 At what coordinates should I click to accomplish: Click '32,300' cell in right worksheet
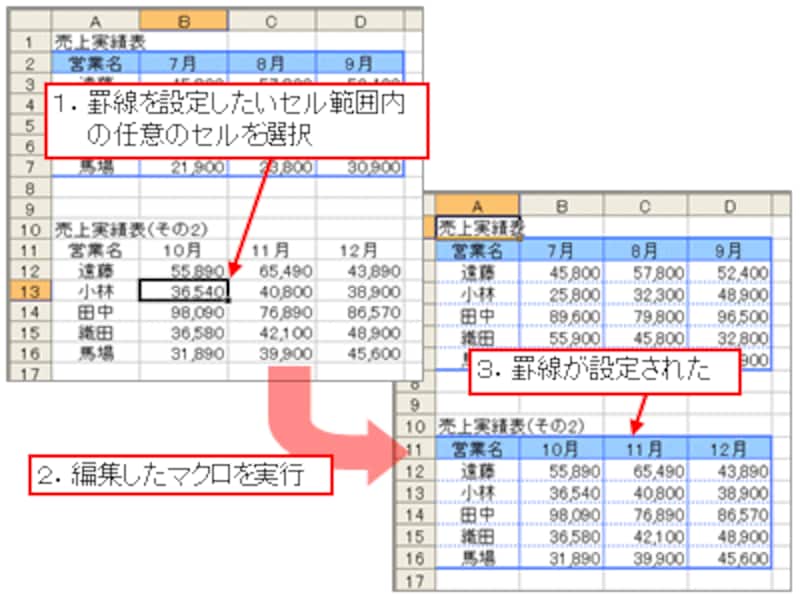tap(645, 295)
